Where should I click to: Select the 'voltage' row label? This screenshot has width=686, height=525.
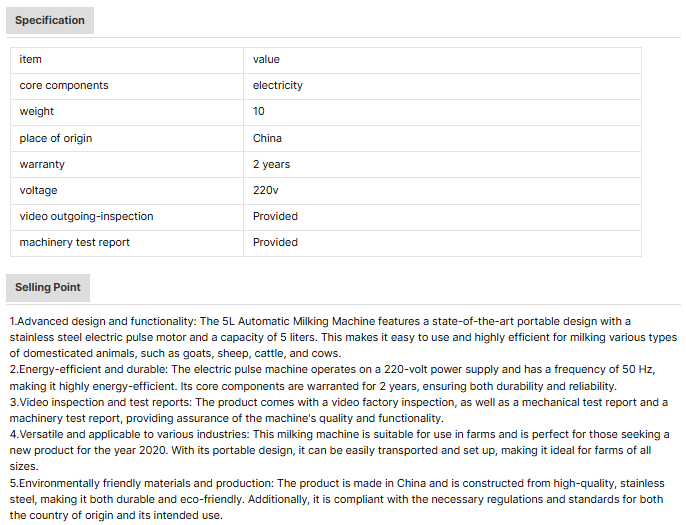(x=39, y=190)
